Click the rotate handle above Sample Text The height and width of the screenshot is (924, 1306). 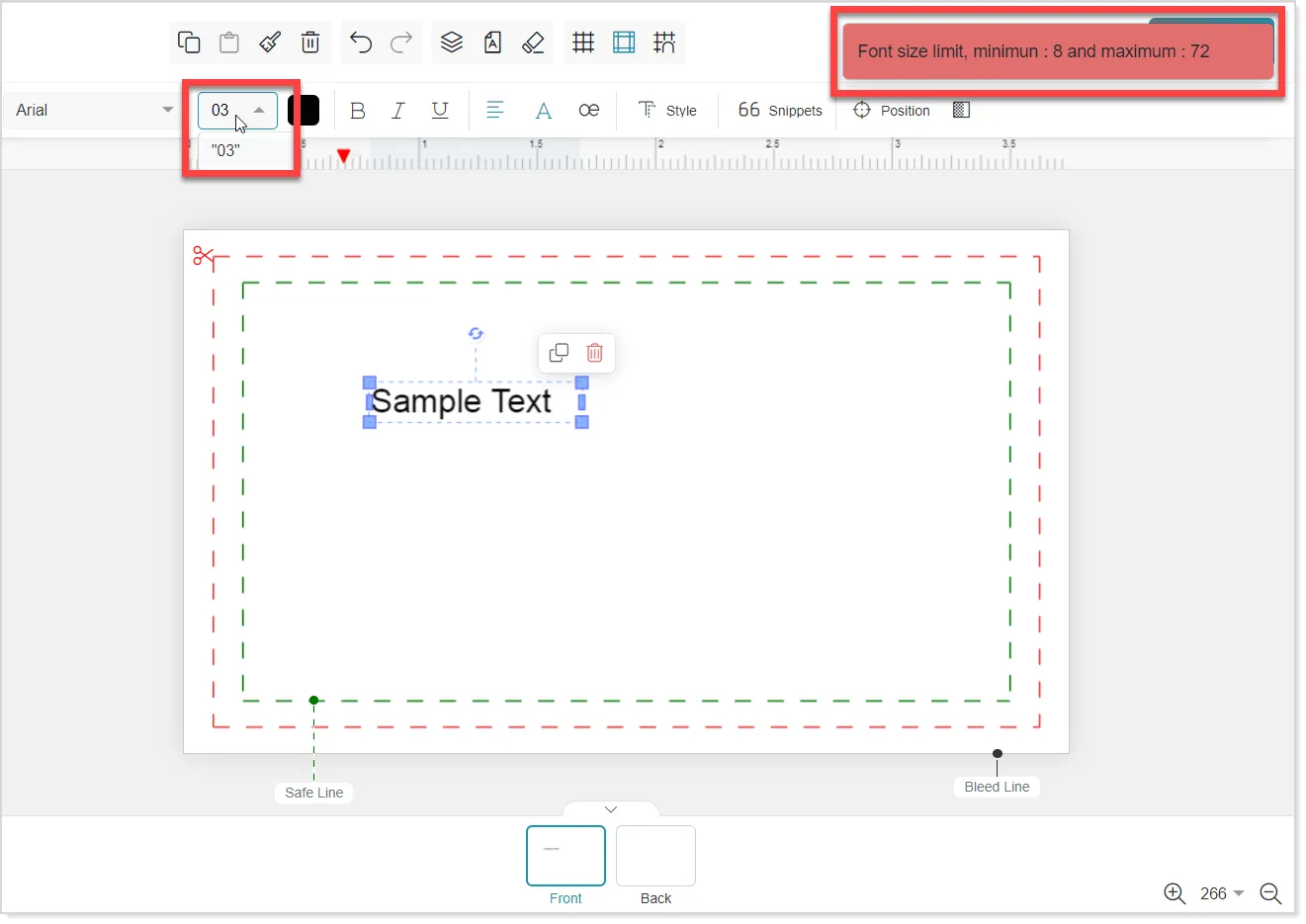(x=476, y=334)
